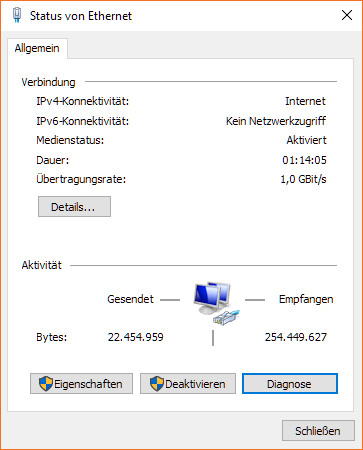Click the Deaktivieren button
Viewport: 363px width, 450px height.
click(x=188, y=384)
